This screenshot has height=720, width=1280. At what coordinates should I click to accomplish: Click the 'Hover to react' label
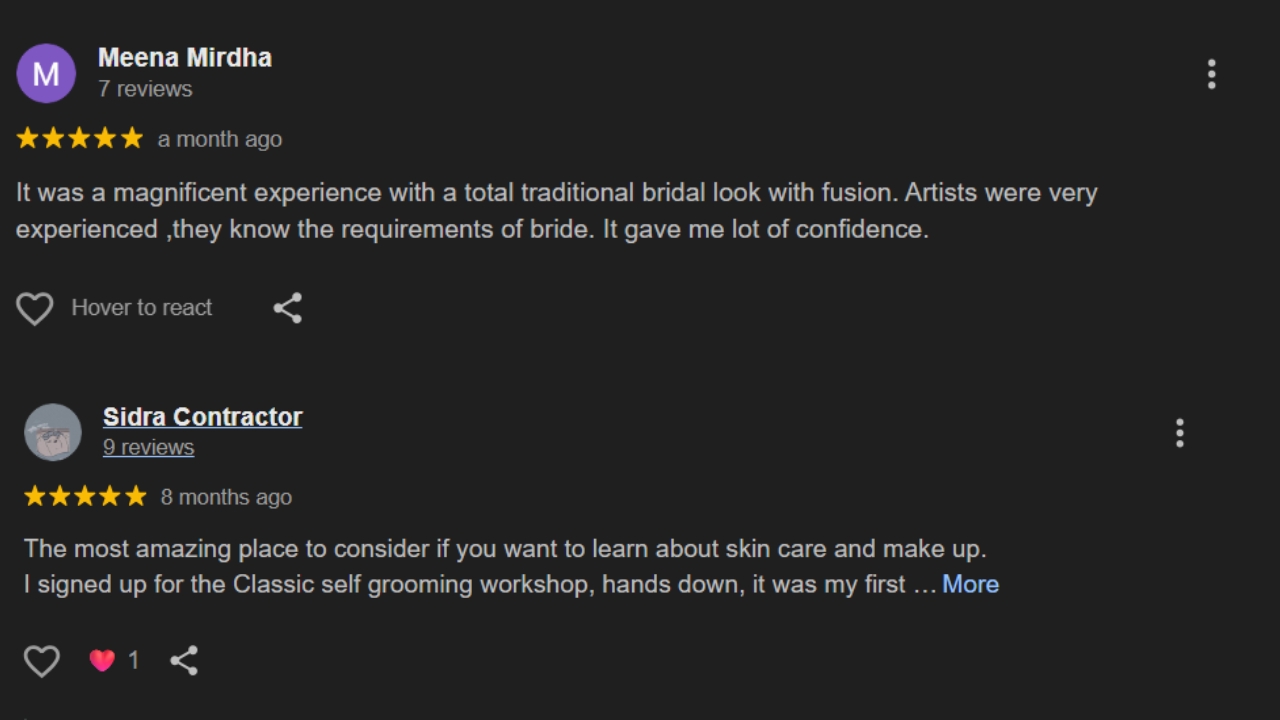click(142, 308)
